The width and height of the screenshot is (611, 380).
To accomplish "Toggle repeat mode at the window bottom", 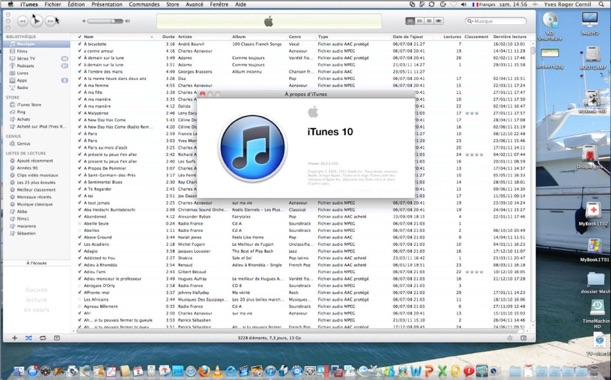I will 42,338.
